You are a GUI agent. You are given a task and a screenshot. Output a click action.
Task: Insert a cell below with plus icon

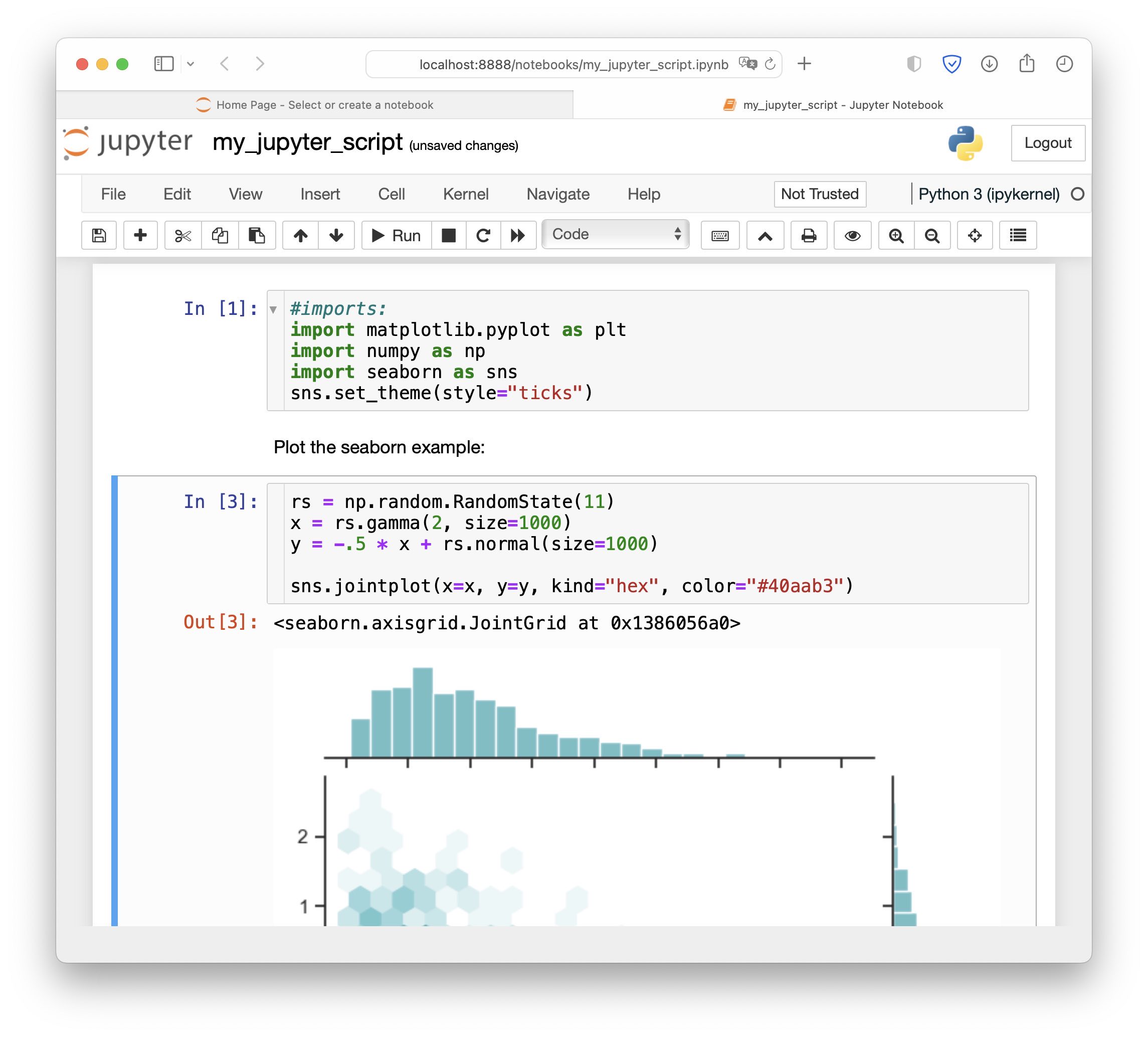click(140, 235)
